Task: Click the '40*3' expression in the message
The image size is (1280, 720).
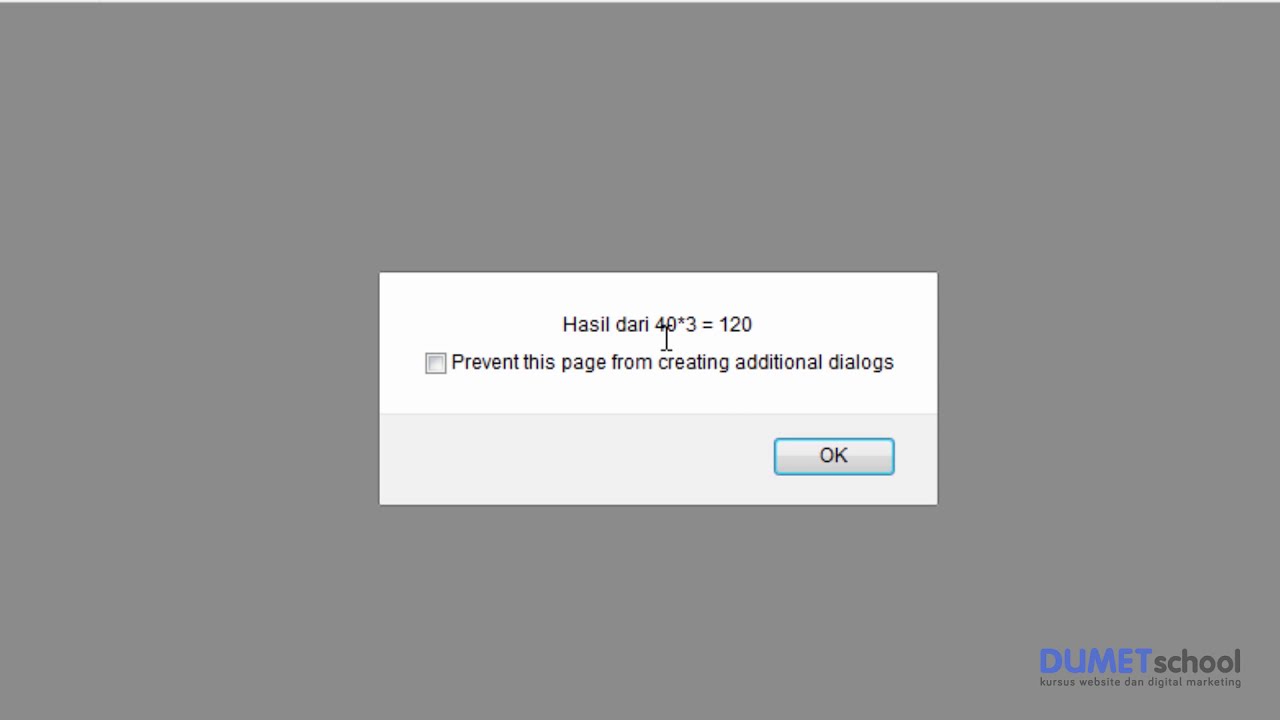Action: pyautogui.click(x=675, y=324)
